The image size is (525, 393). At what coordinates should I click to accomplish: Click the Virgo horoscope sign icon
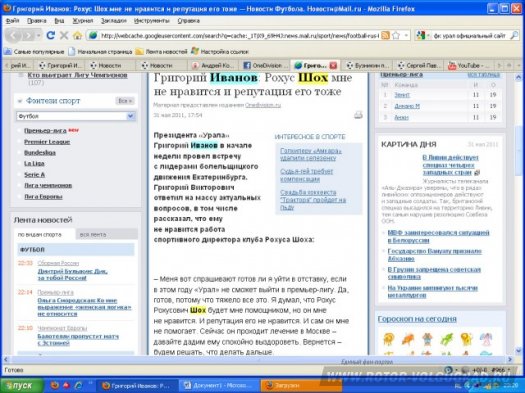point(486,339)
